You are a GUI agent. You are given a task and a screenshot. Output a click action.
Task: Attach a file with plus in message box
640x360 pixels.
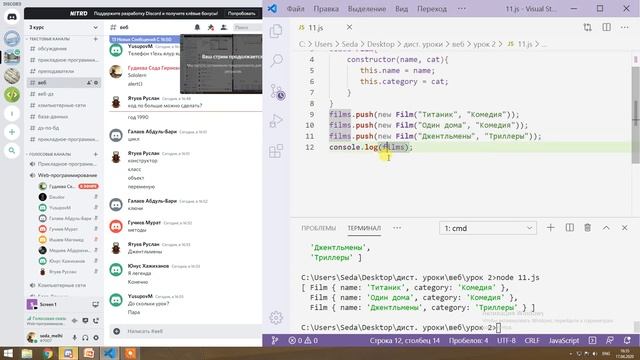[117, 331]
